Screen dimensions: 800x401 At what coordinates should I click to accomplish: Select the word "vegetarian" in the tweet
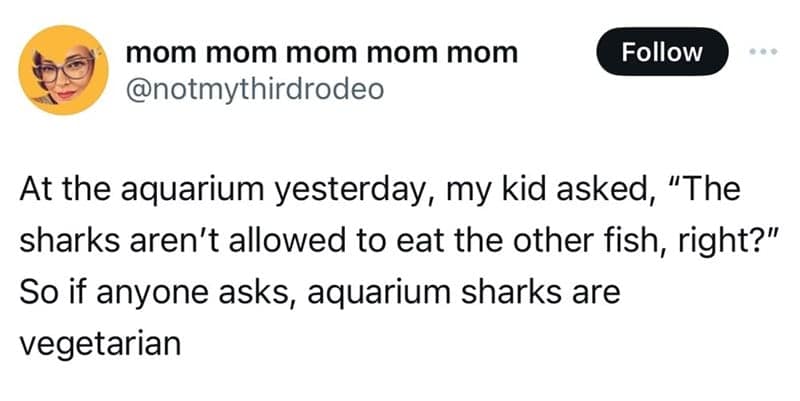(99, 343)
